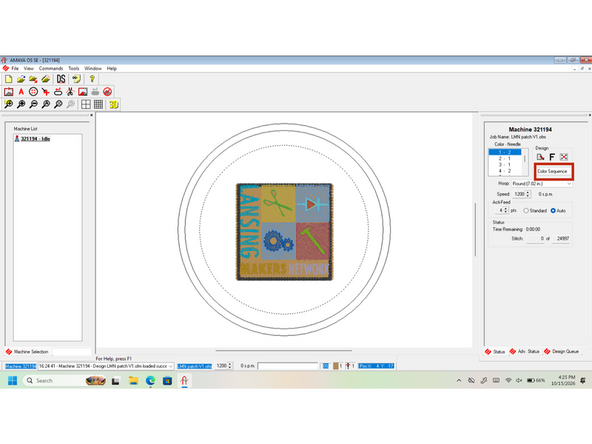Open the Help menu
The width and height of the screenshot is (592, 444).
pyautogui.click(x=111, y=68)
